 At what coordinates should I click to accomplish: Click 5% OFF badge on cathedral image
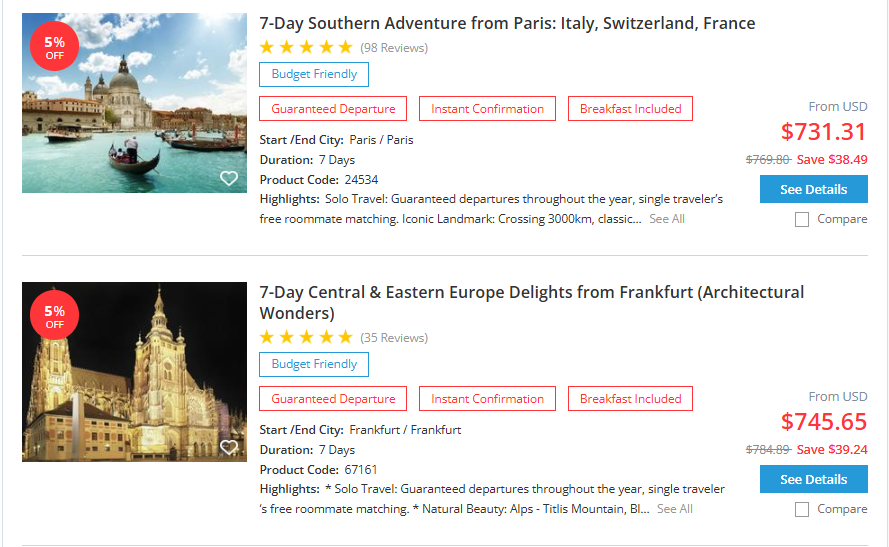(x=54, y=316)
